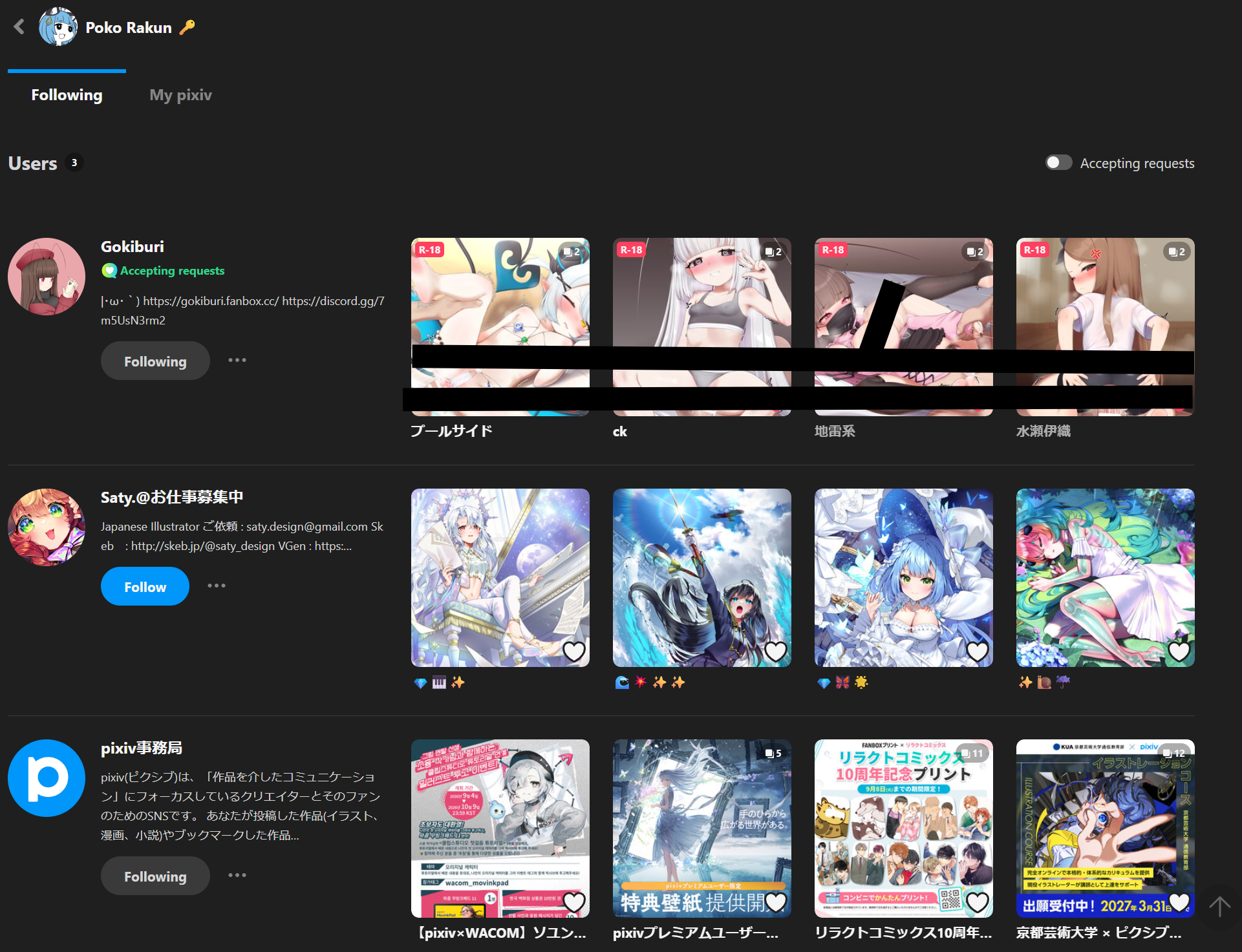1242x952 pixels.
Task: Unfollow pixiv事務局 via the Following button
Action: [x=155, y=876]
